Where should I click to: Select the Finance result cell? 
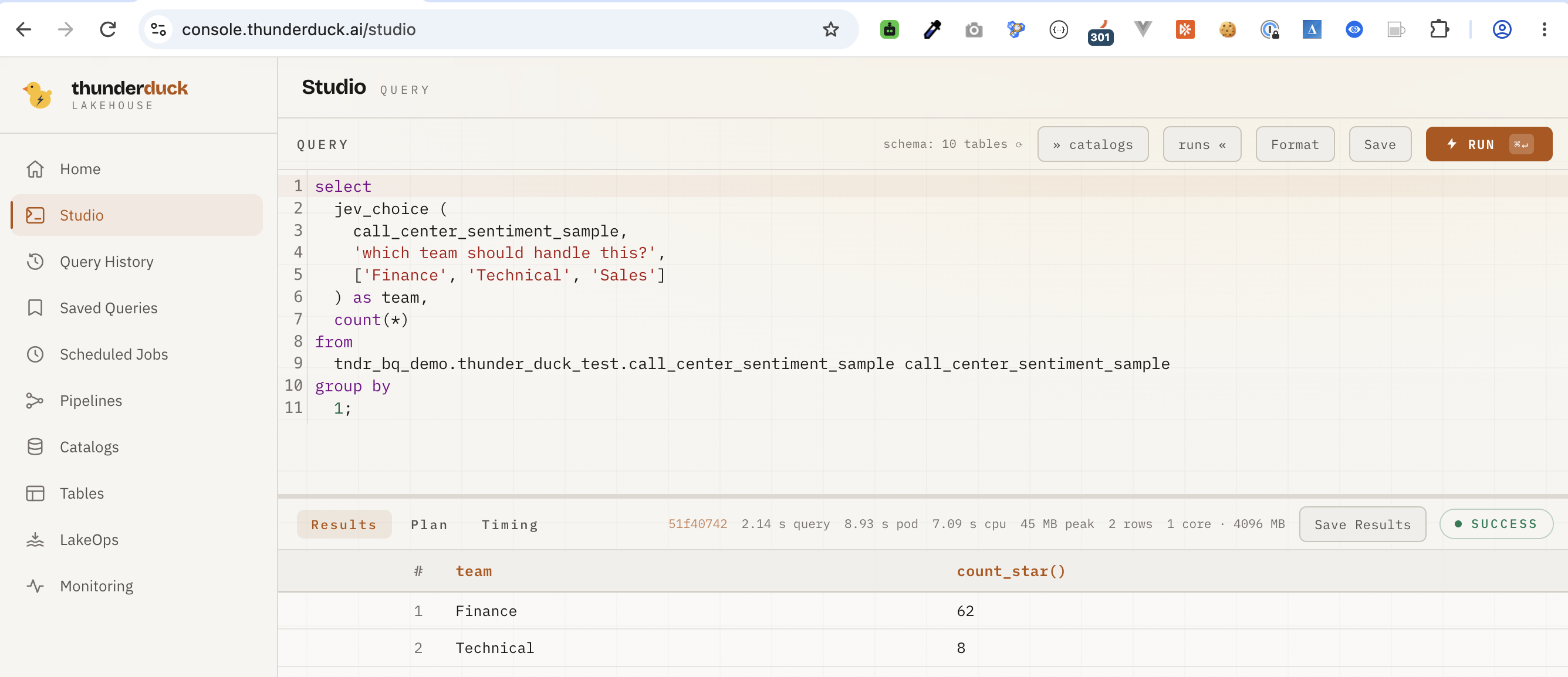pyautogui.click(x=486, y=611)
